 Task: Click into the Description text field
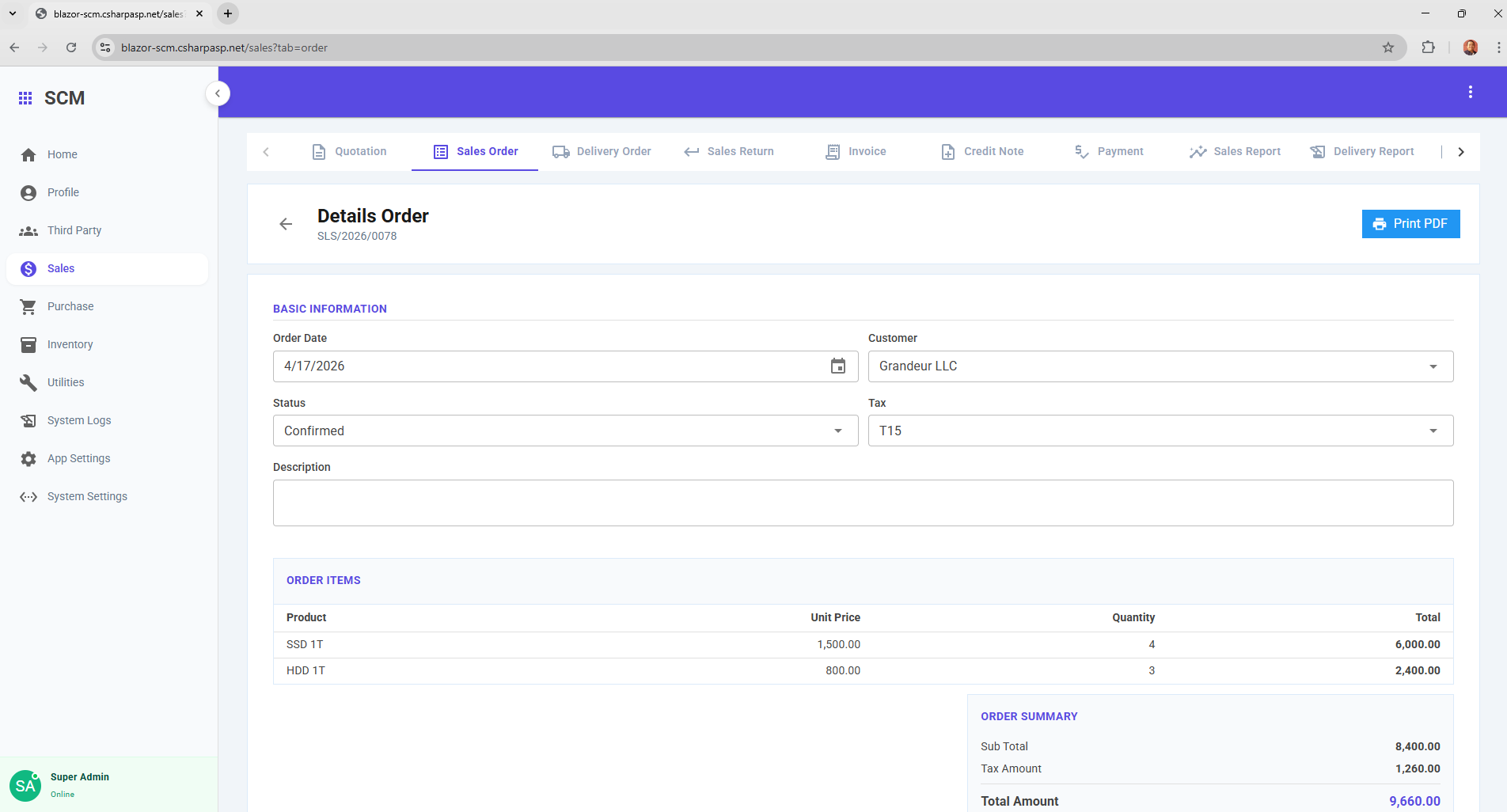[863, 503]
